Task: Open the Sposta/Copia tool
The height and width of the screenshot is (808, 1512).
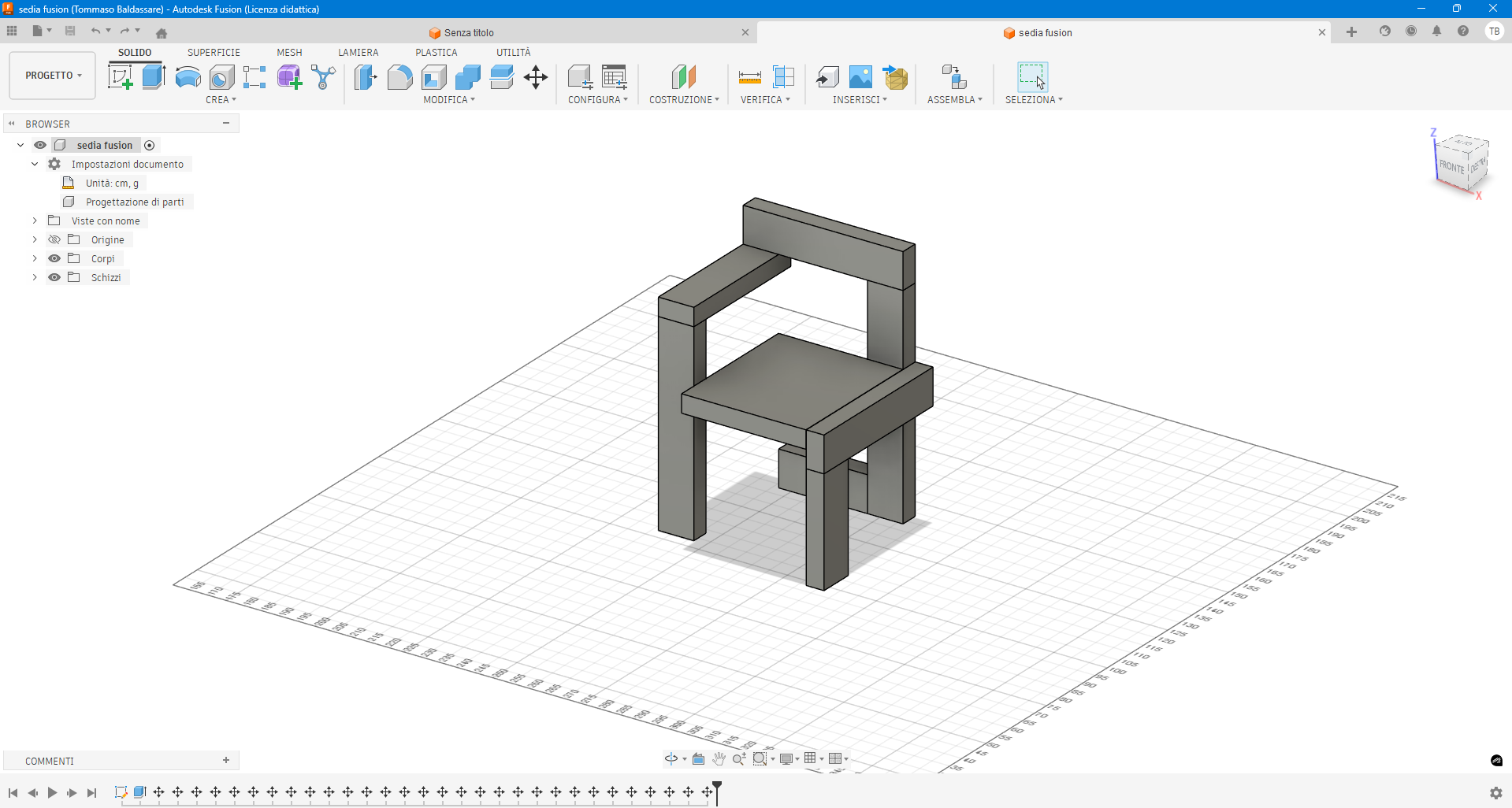Action: 536,76
